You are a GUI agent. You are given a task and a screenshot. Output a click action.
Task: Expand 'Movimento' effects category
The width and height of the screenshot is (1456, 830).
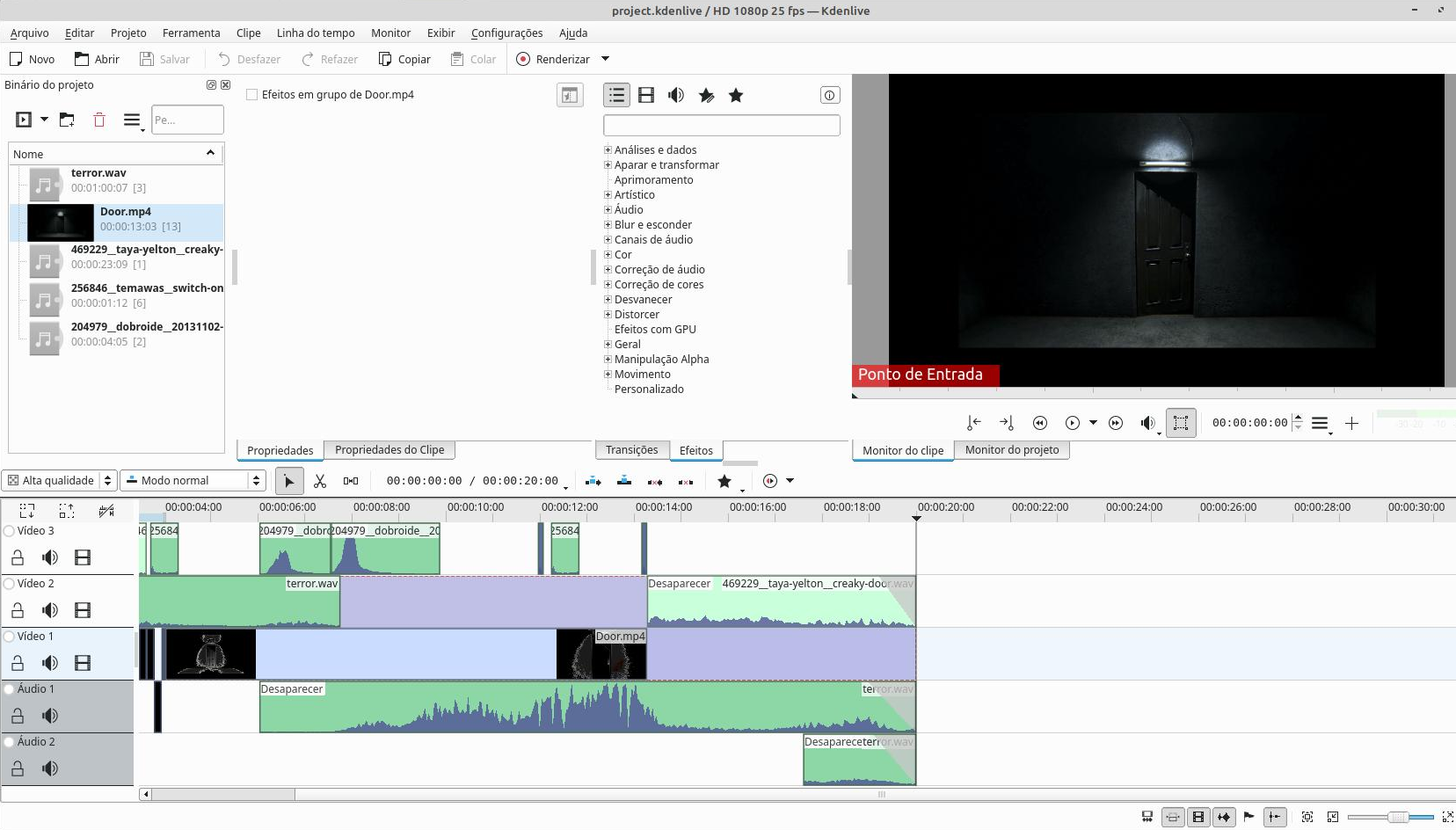[608, 374]
